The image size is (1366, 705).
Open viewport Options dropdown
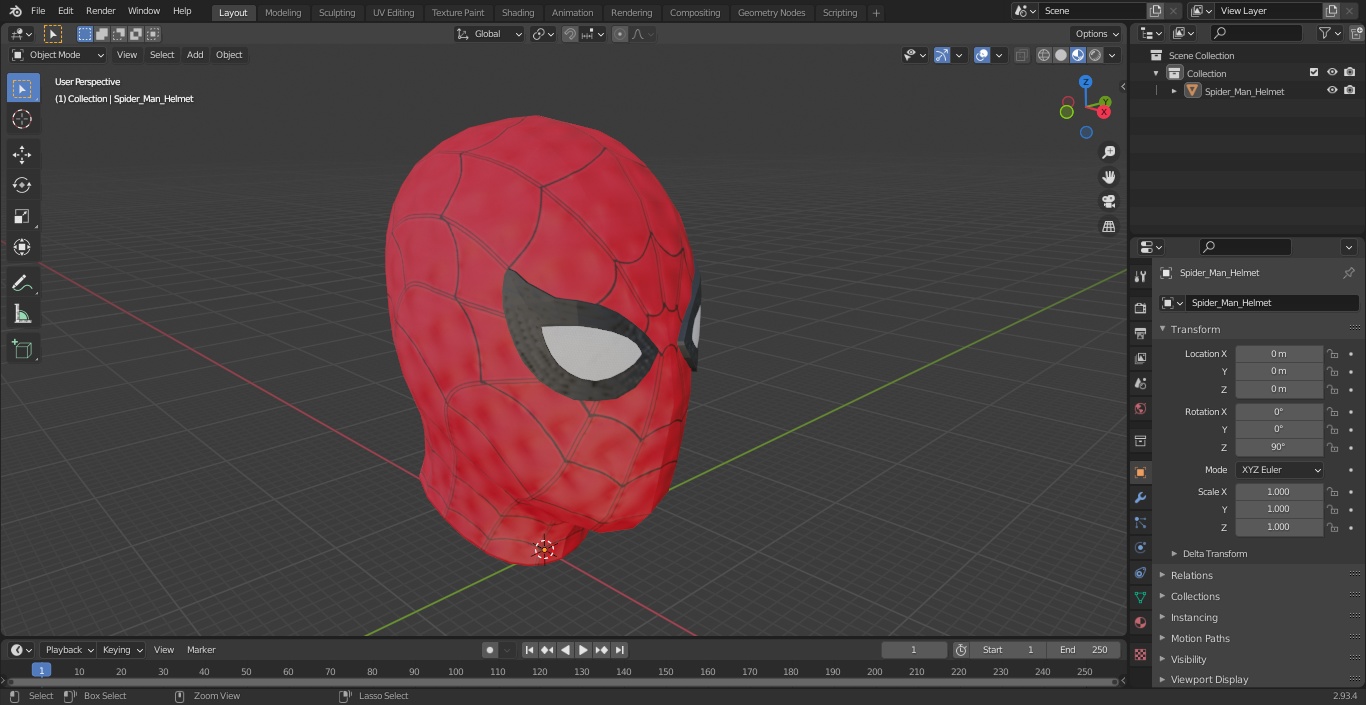click(1097, 34)
